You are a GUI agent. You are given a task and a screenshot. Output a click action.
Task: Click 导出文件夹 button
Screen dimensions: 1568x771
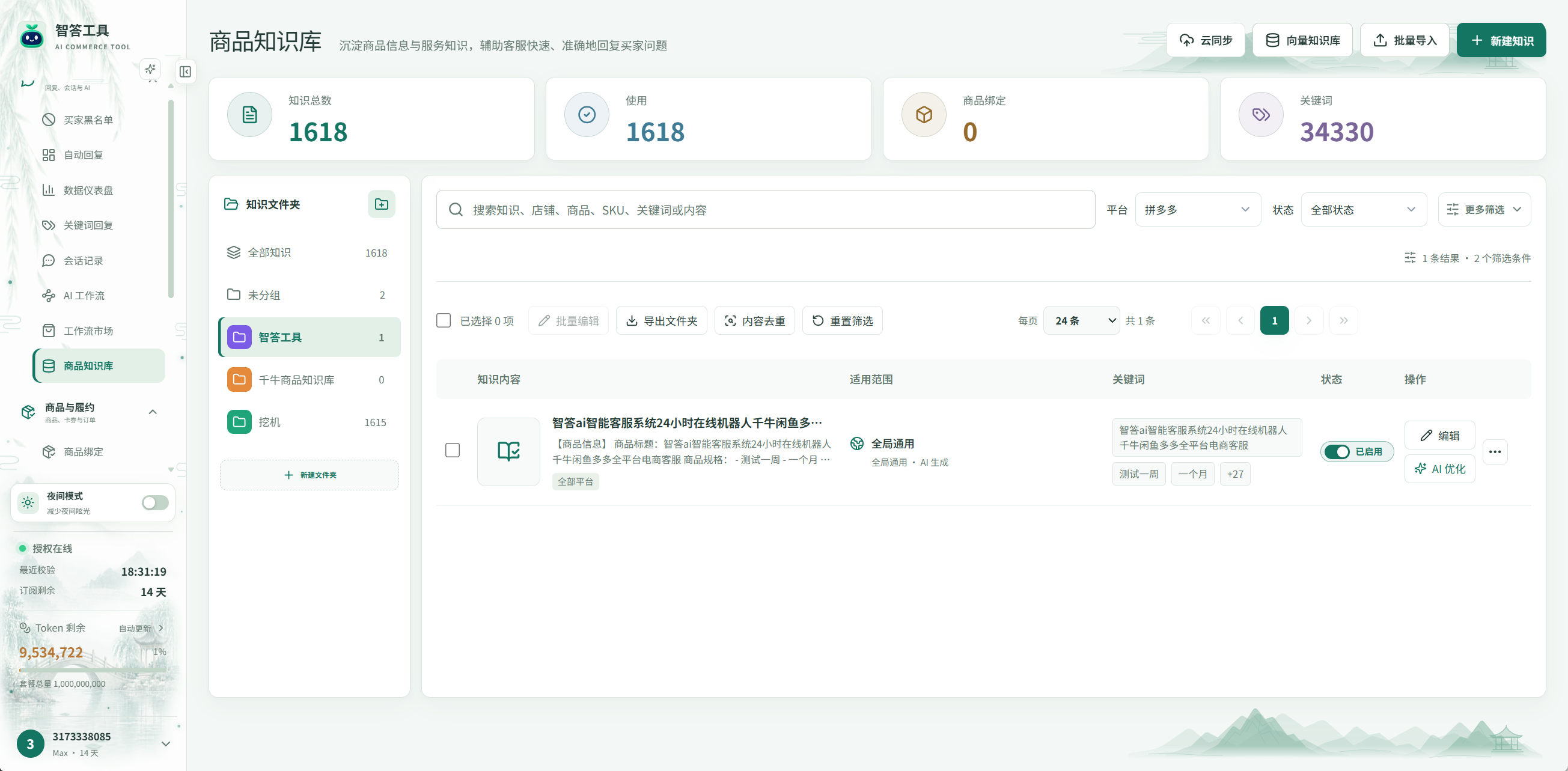(661, 321)
